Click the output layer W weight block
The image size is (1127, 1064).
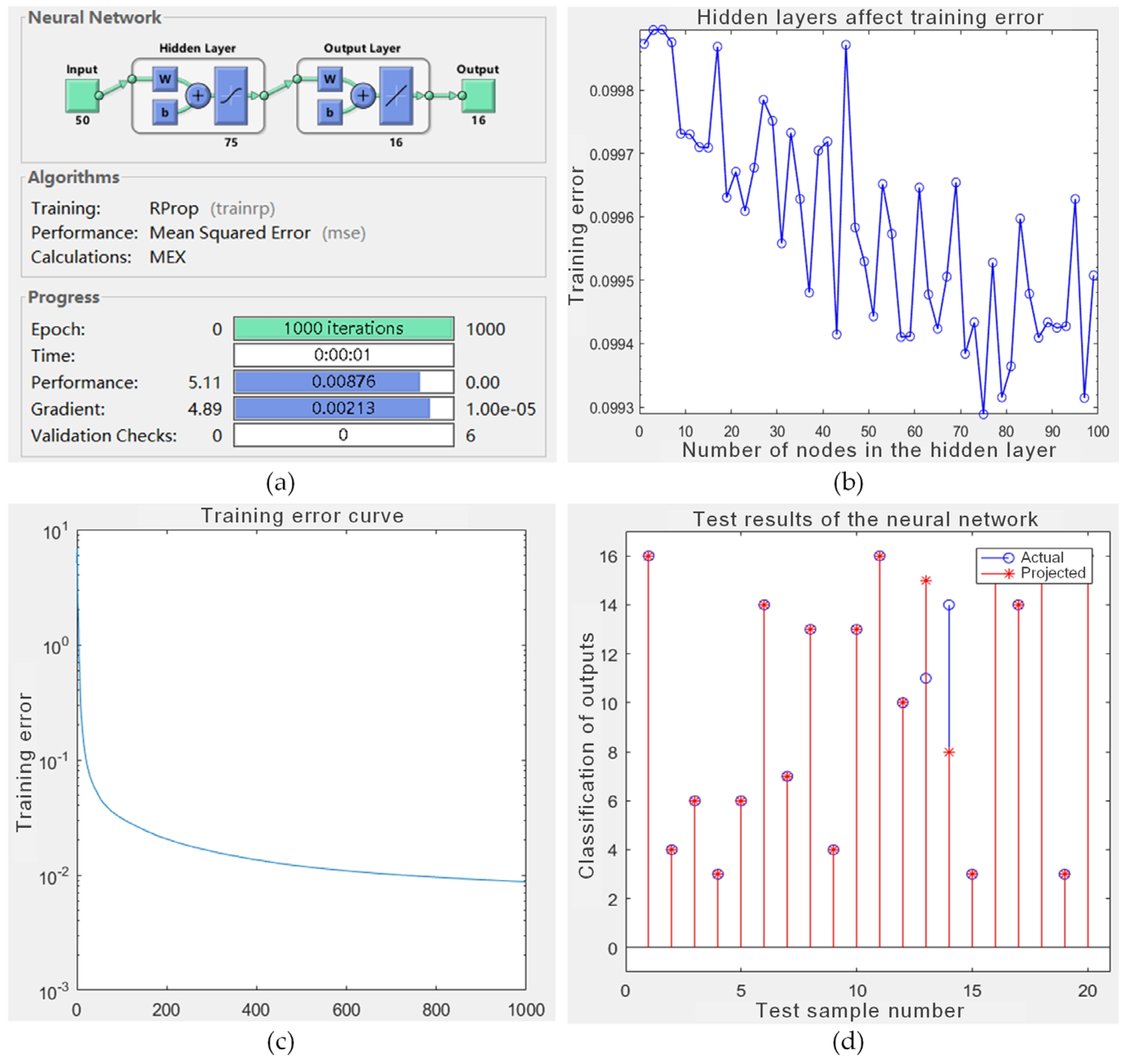329,79
